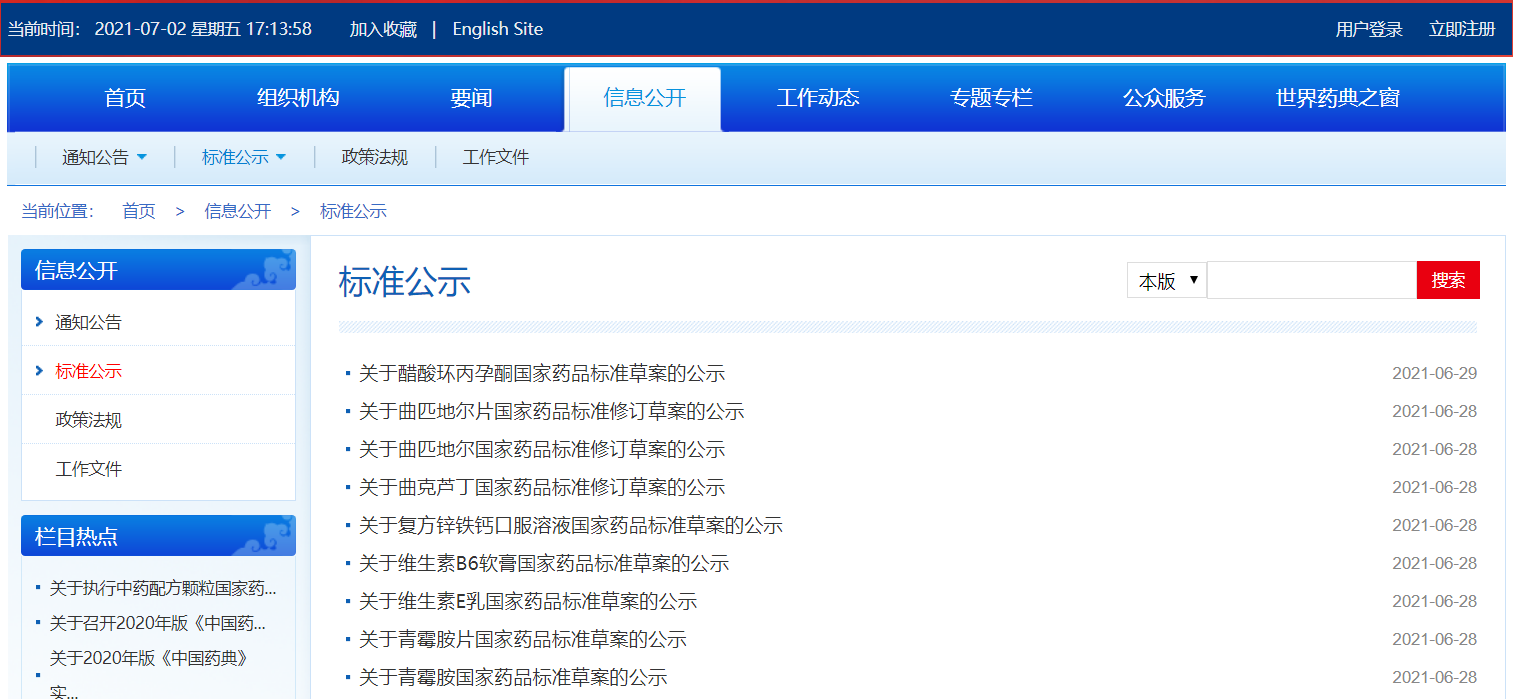
Task: Open the 本版 search scope dropdown
Action: click(x=1166, y=281)
